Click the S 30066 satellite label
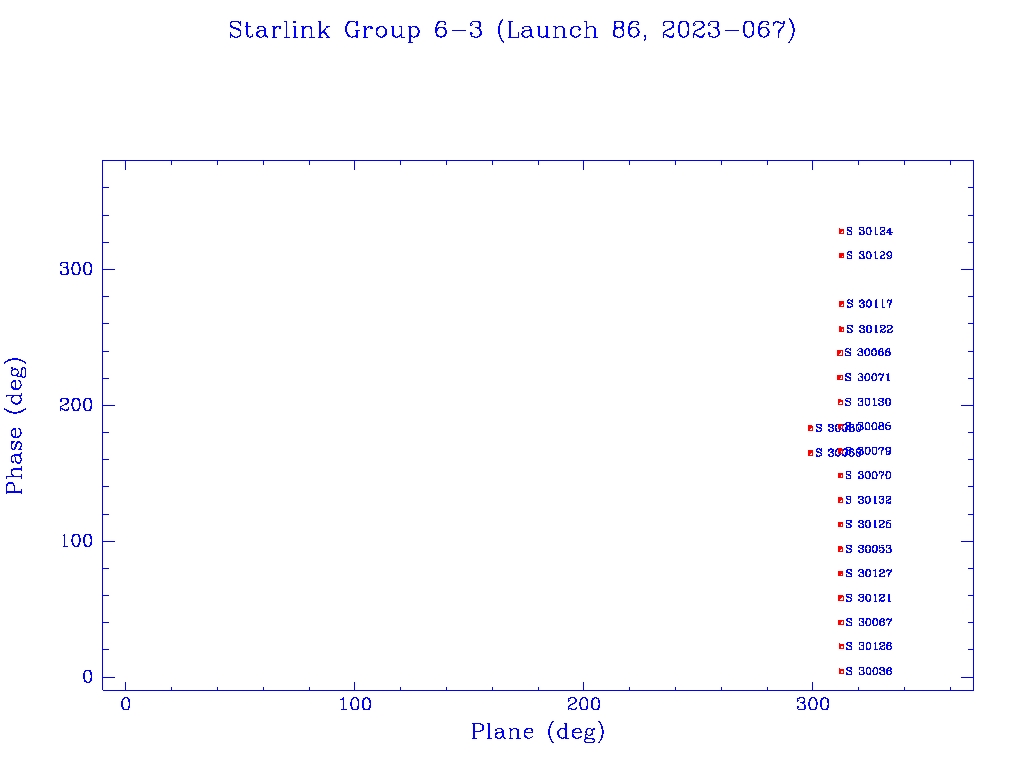1024x768 pixels. click(868, 353)
